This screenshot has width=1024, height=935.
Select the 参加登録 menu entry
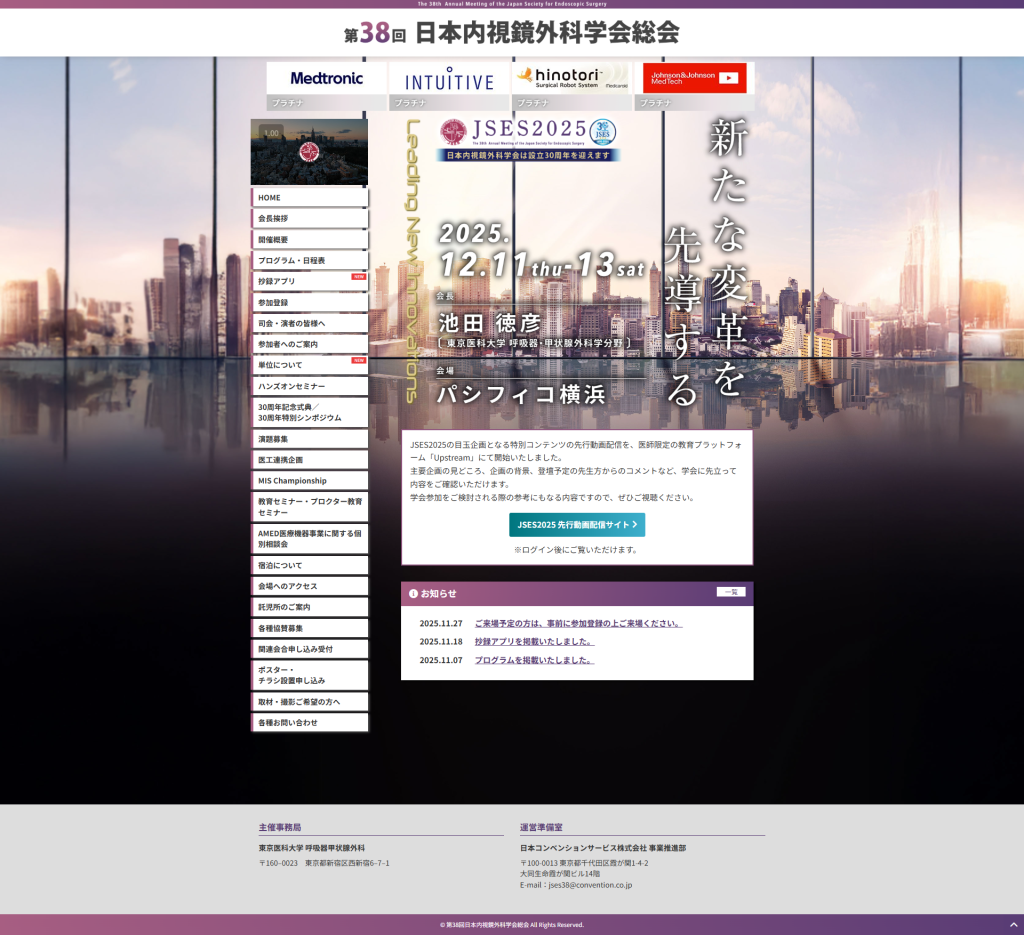click(309, 302)
